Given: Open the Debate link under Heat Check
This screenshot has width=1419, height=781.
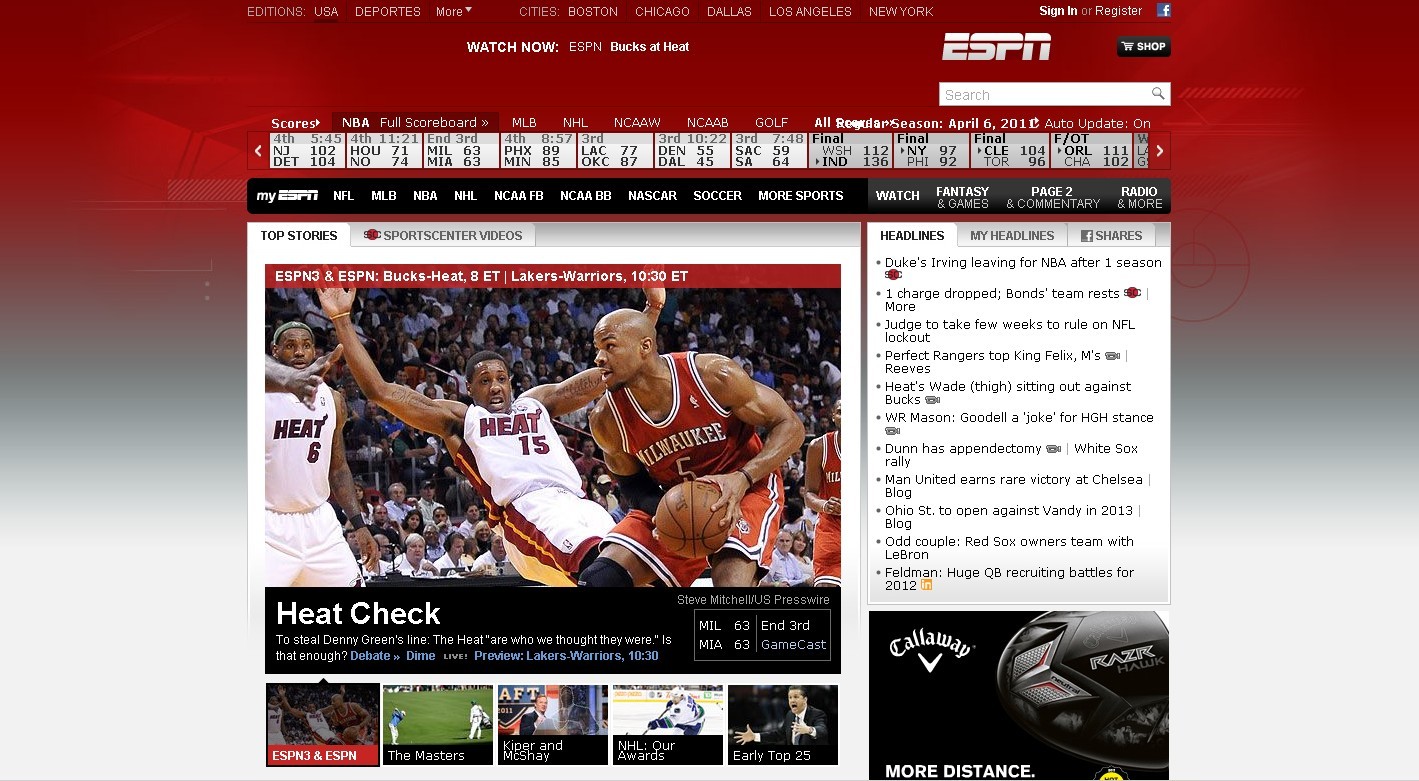Looking at the screenshot, I should coord(375,656).
